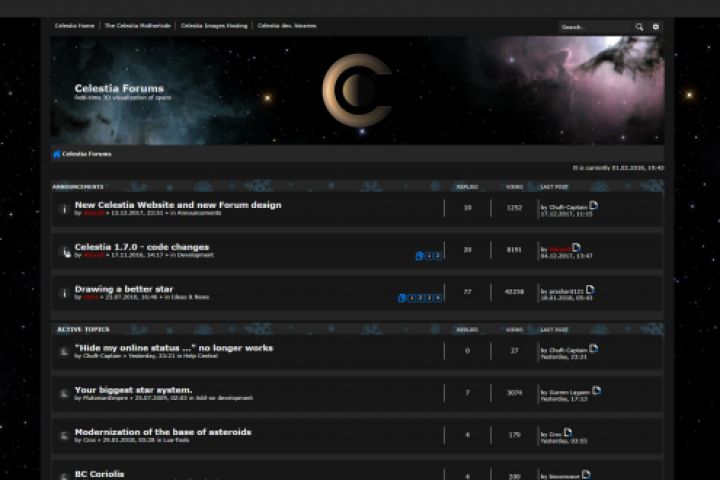Click the current date and time text
The height and width of the screenshot is (480, 720).
pos(618,168)
